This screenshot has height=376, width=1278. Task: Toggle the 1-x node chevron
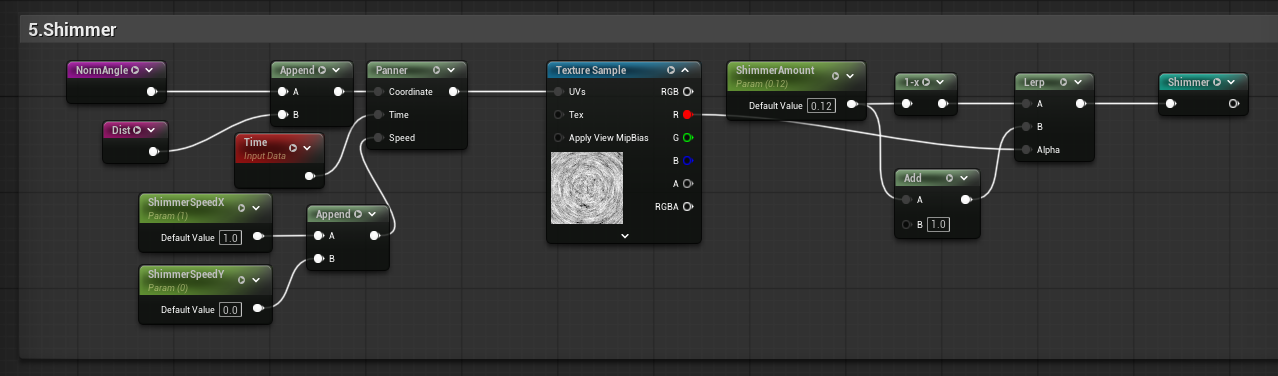[x=941, y=82]
